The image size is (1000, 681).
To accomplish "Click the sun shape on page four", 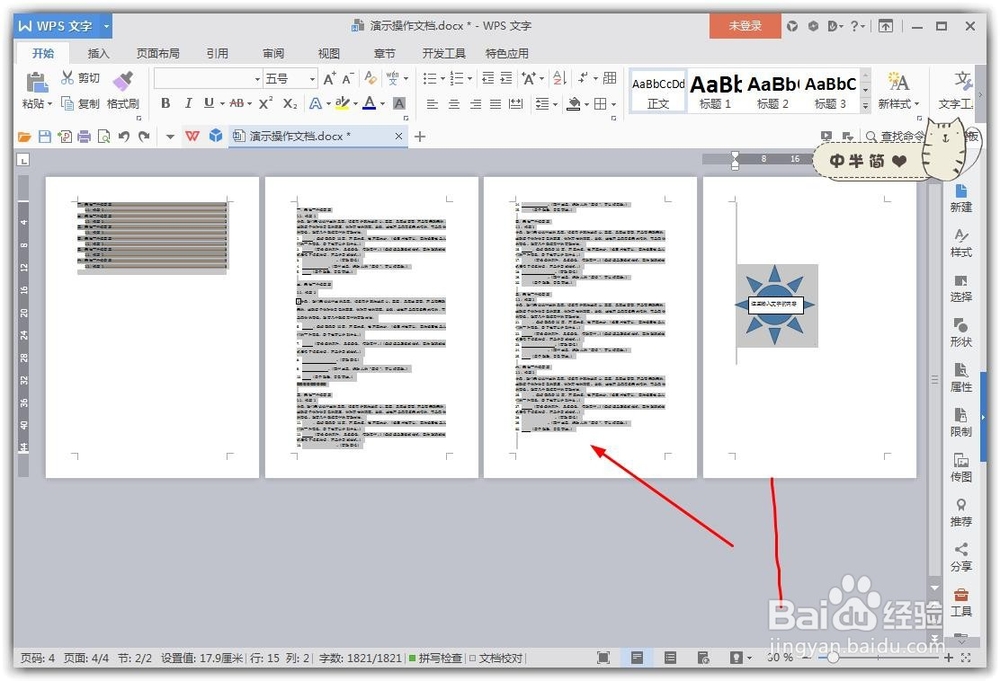I will [774, 305].
